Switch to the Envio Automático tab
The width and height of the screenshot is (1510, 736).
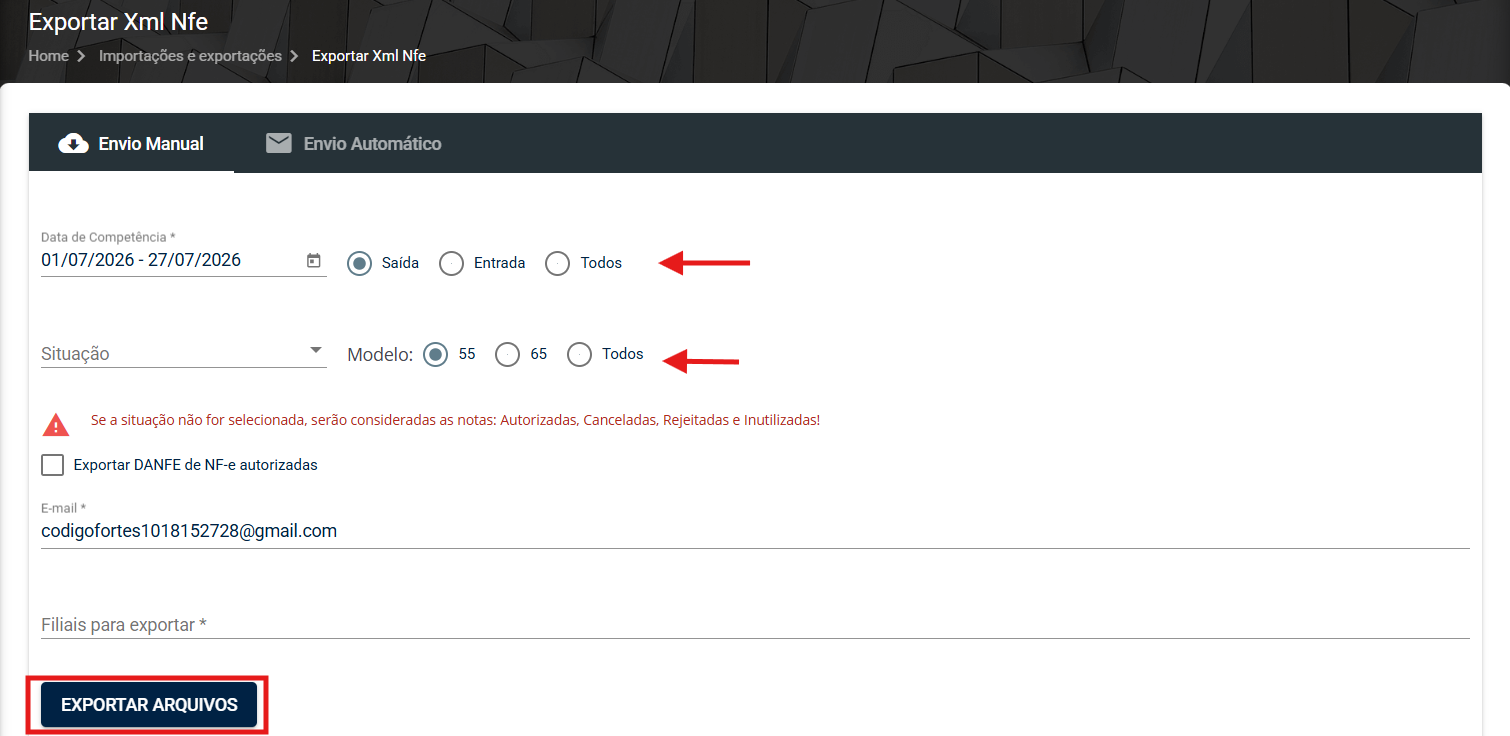354,144
